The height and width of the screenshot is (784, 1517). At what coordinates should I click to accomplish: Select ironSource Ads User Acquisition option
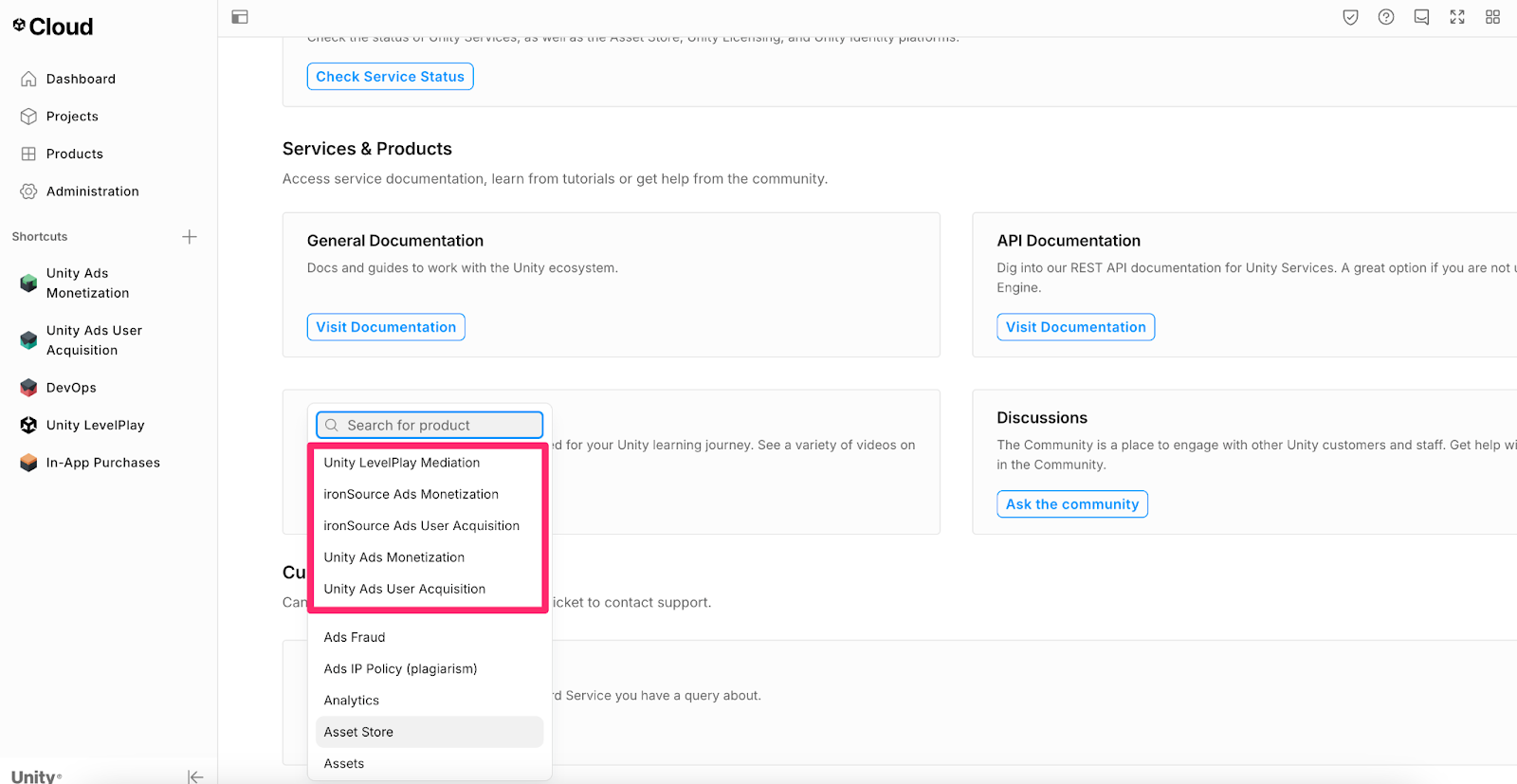[430, 526]
